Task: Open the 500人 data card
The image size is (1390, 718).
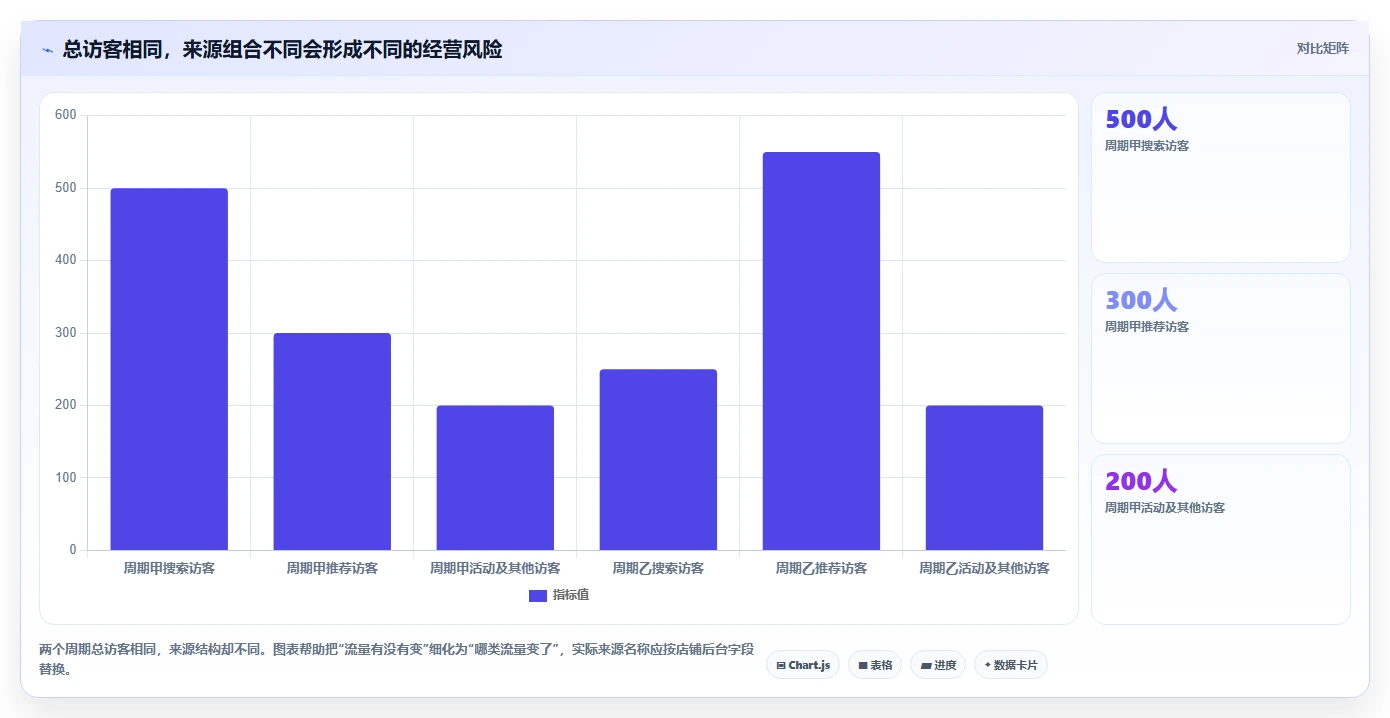Action: 1221,178
